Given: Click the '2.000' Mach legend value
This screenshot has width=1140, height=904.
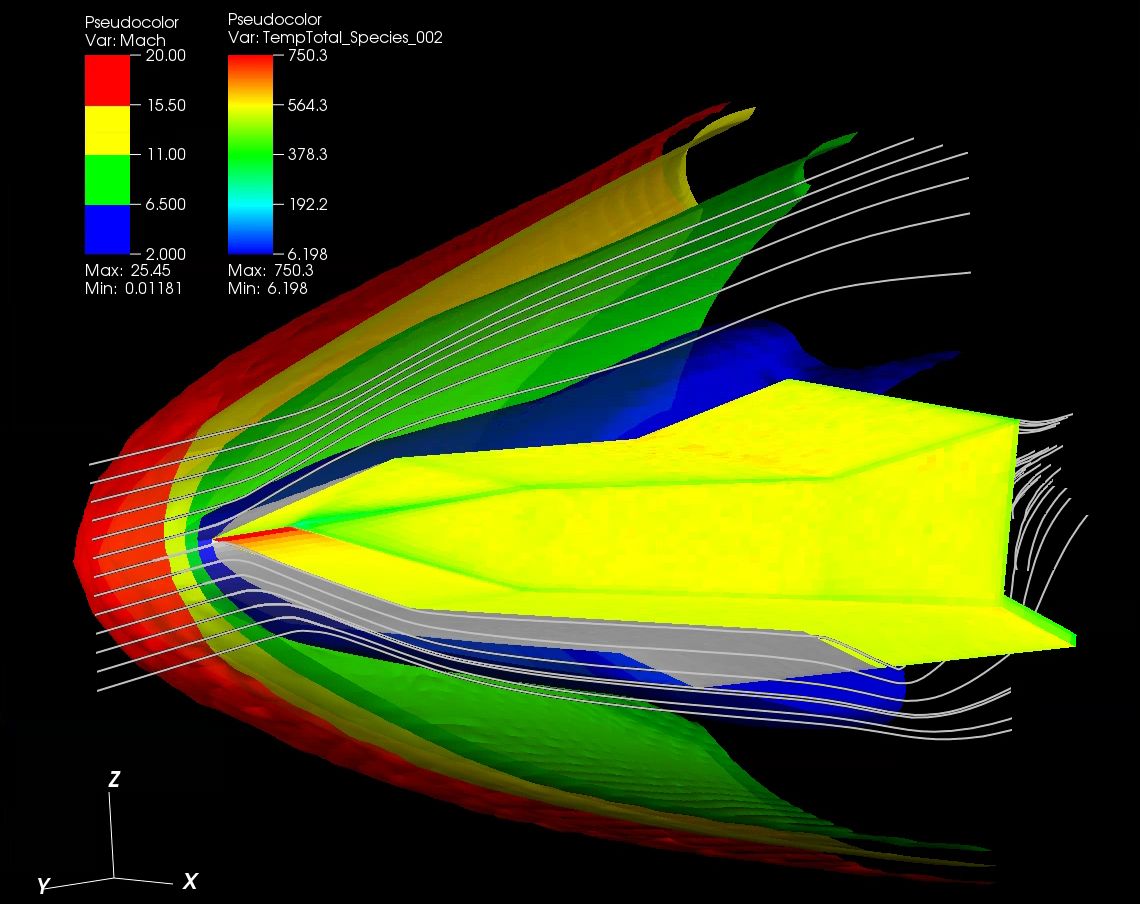Looking at the screenshot, I should pos(165,254).
